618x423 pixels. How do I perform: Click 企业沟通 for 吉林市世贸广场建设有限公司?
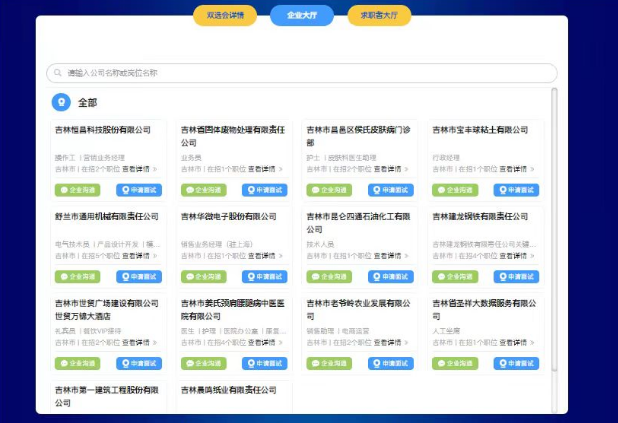pos(78,363)
